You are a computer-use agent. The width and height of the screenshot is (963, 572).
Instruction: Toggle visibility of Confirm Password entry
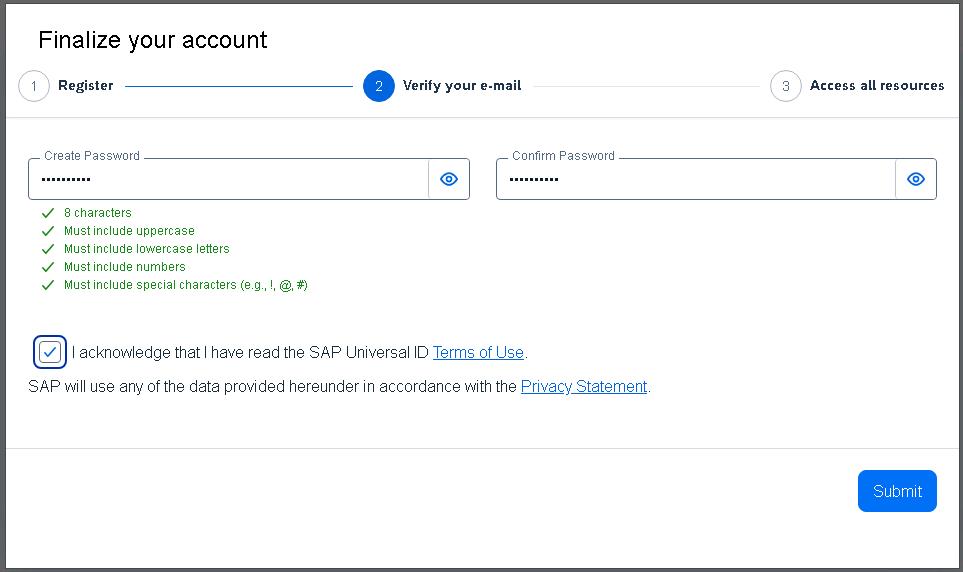[x=915, y=179]
